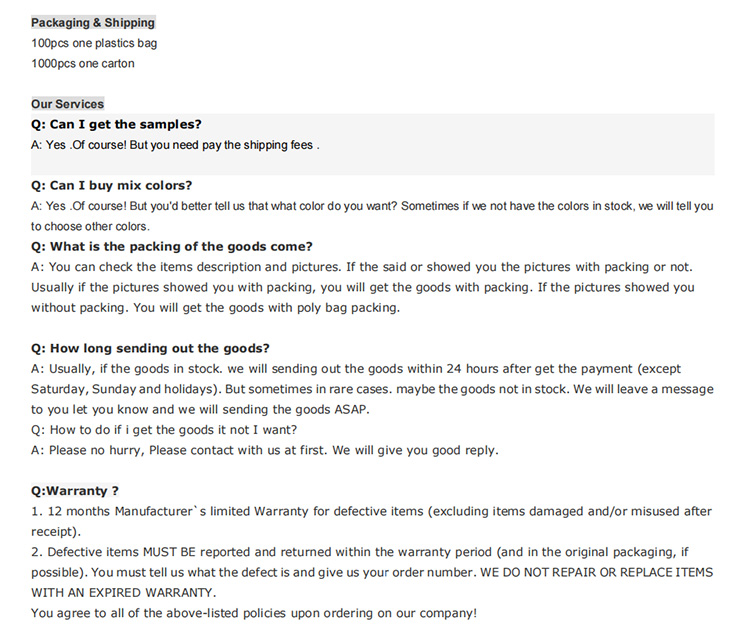Click the answer about paying shipping fees

175,145
